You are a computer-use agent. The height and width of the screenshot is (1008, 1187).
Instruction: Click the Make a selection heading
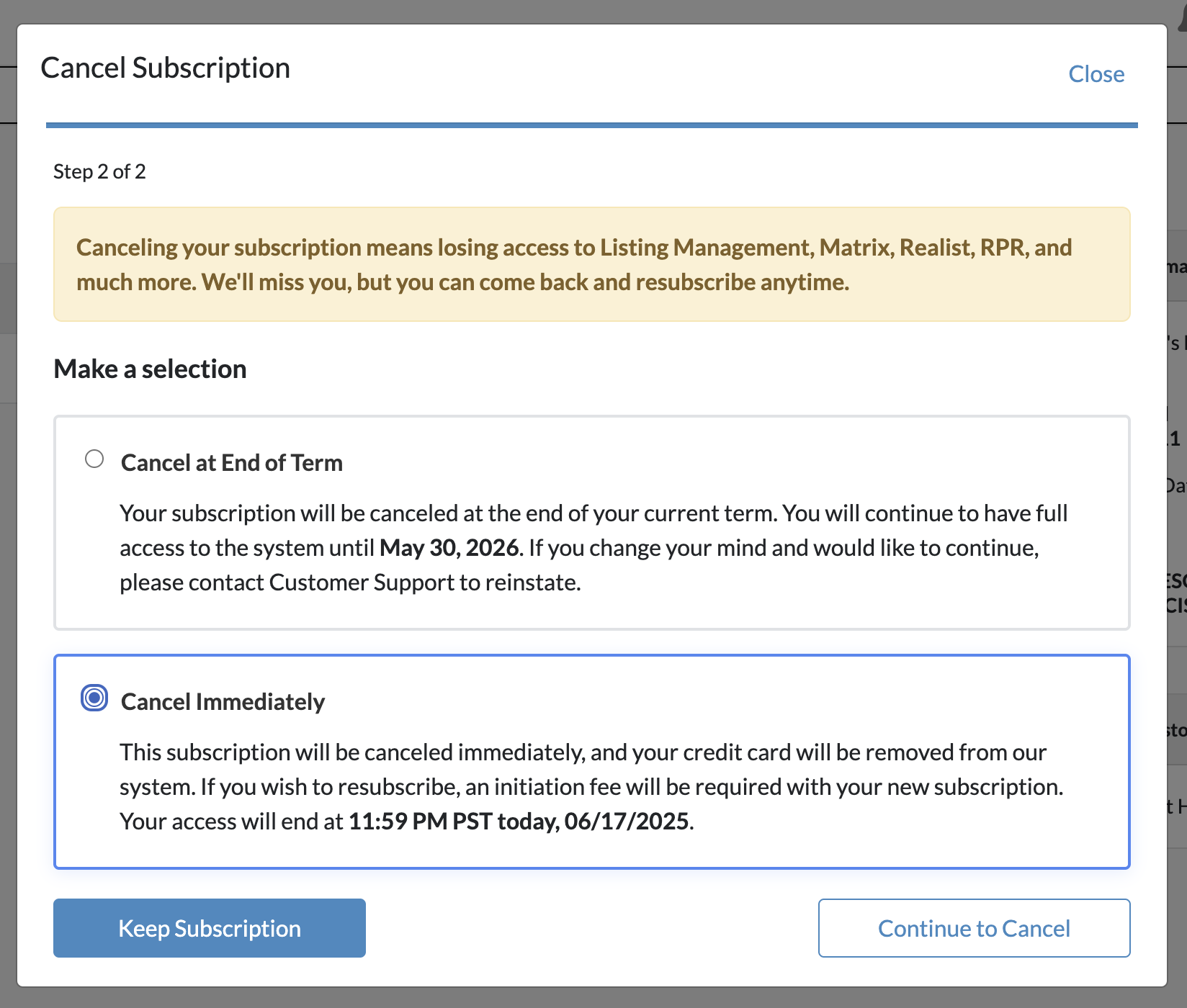click(x=150, y=369)
